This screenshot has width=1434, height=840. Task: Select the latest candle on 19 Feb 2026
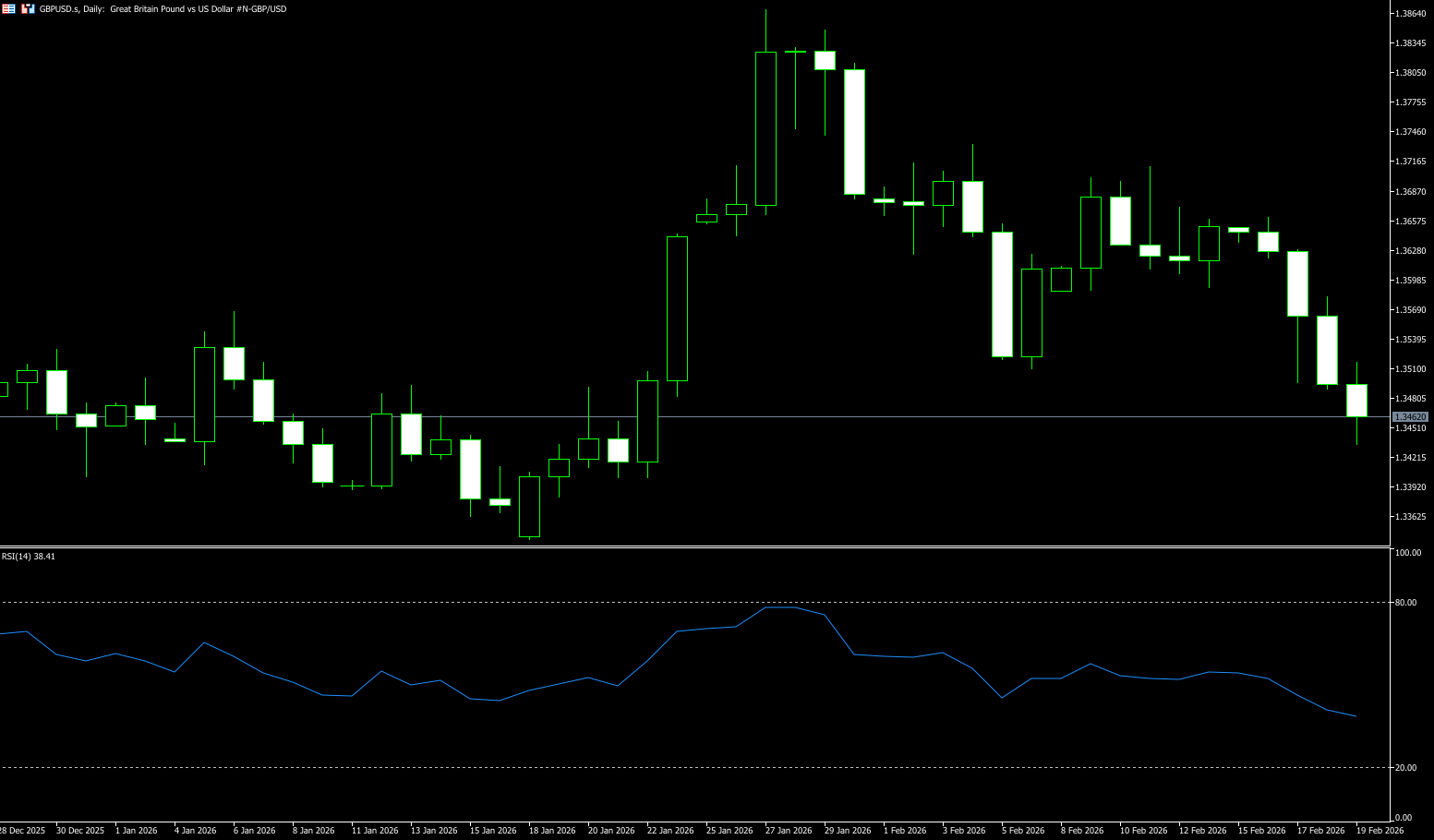coord(1356,401)
